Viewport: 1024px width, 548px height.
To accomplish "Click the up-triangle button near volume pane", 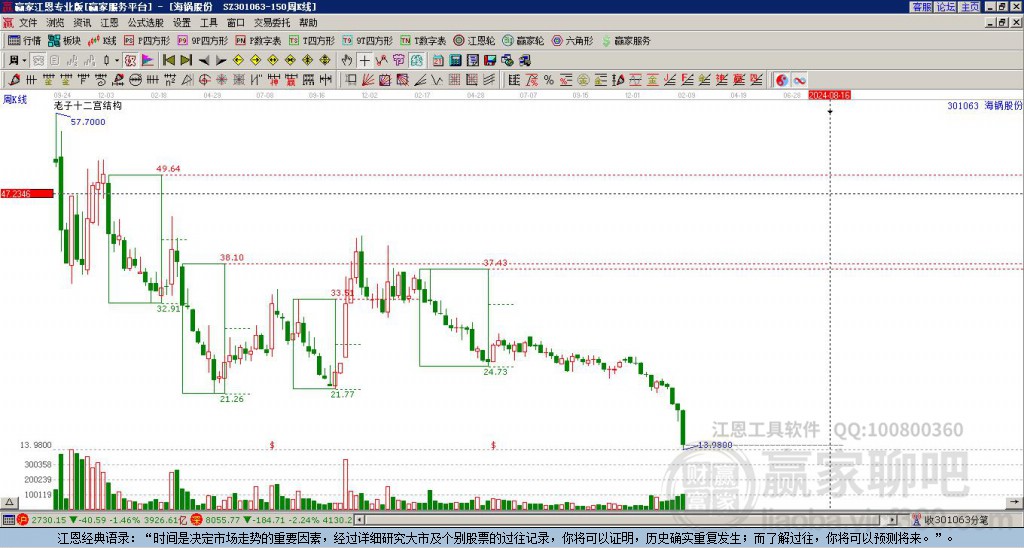I will [x=9, y=502].
